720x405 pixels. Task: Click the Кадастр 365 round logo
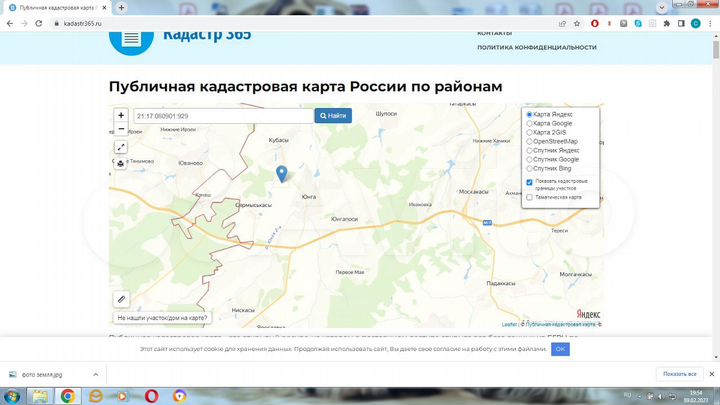pyautogui.click(x=131, y=39)
